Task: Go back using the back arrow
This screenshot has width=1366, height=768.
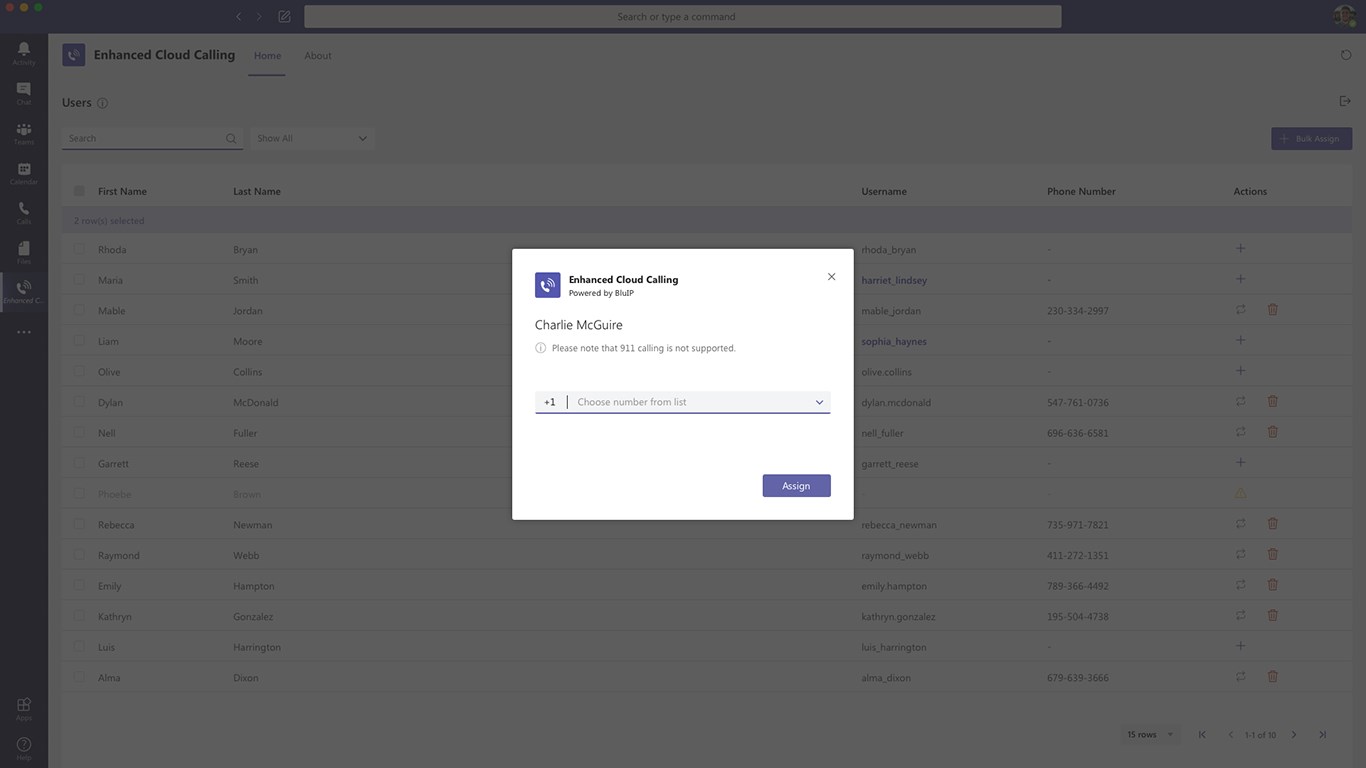Action: coord(238,16)
